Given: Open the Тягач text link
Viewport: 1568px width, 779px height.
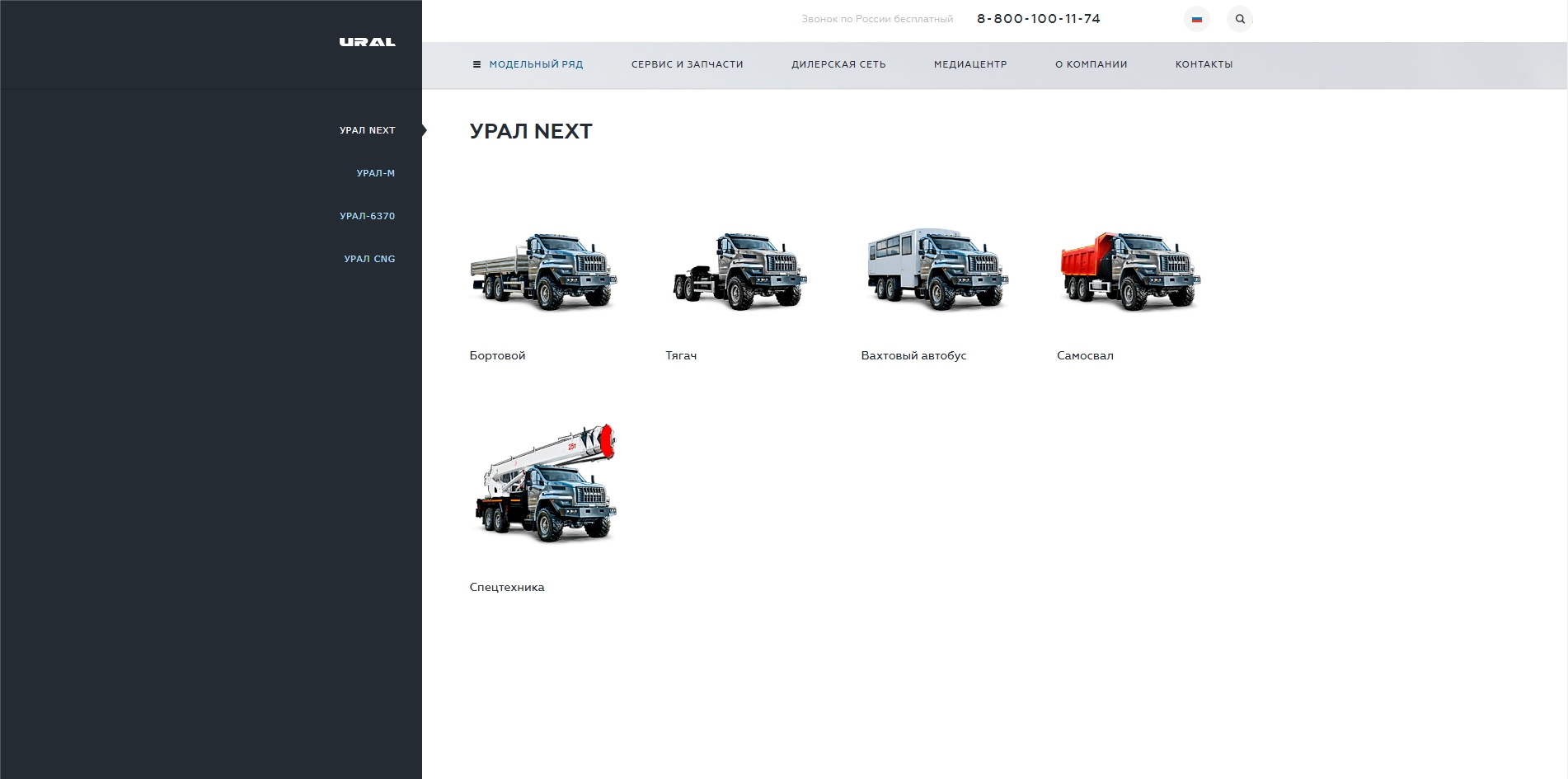Looking at the screenshot, I should click(x=681, y=356).
